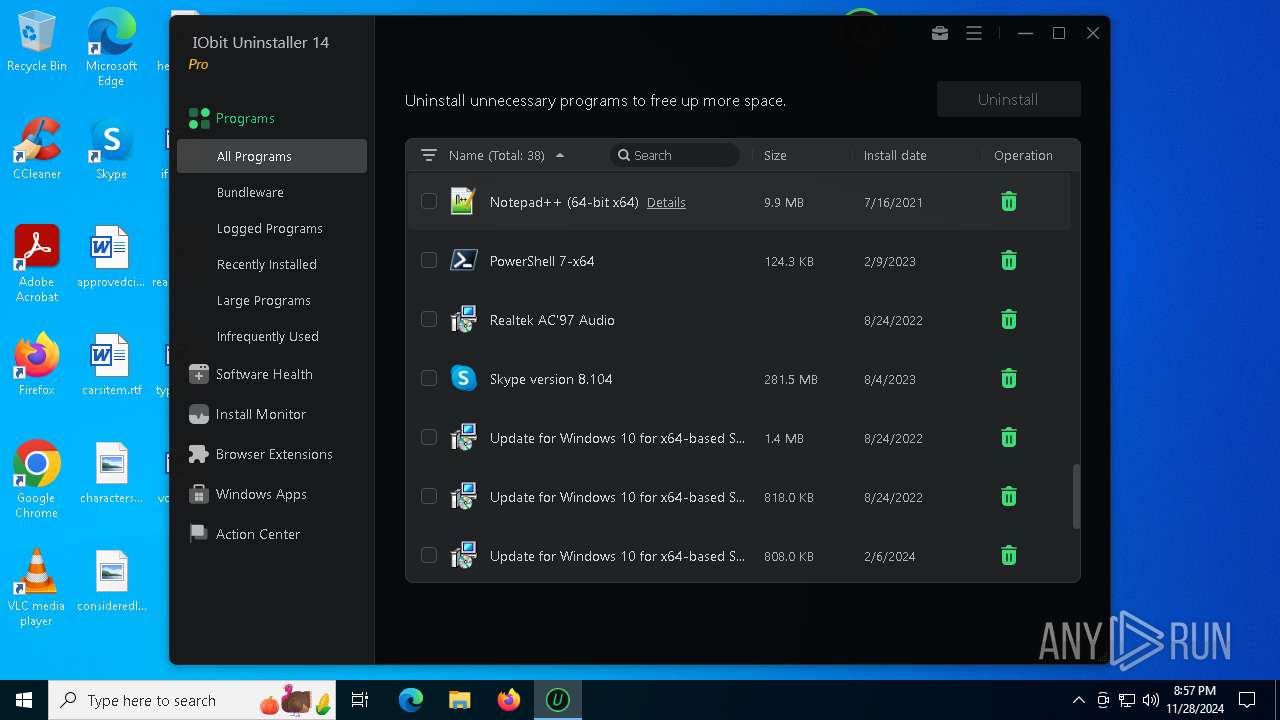Open the Notepad++ Details link
This screenshot has width=1280, height=720.
(666, 202)
